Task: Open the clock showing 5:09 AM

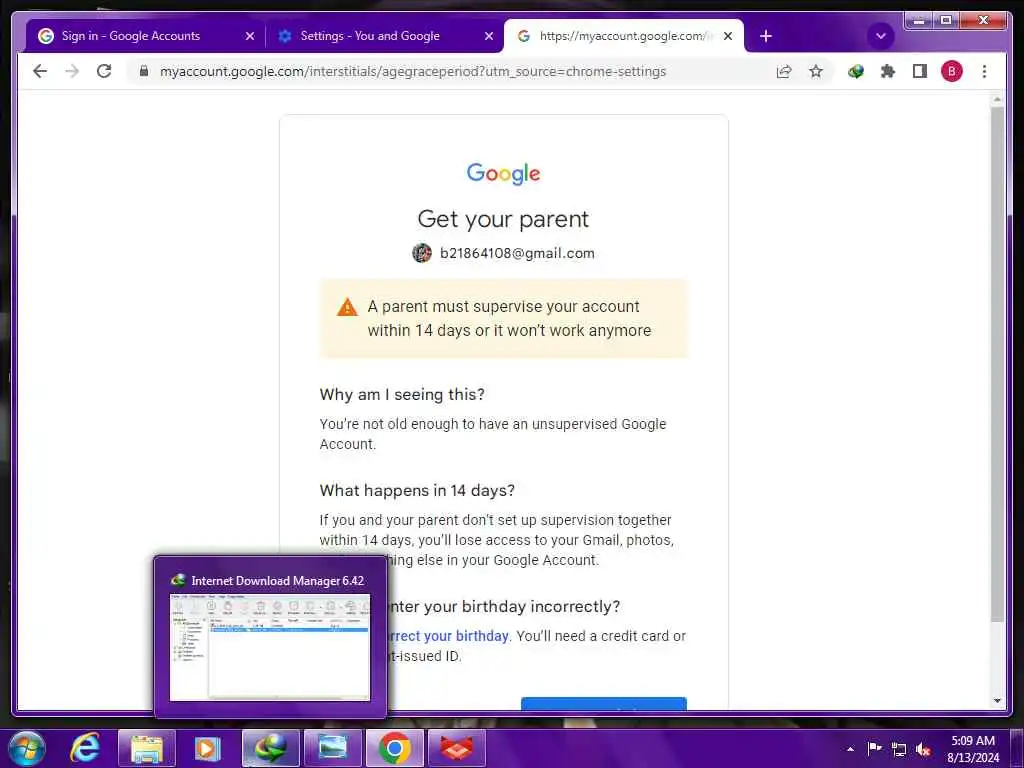Action: tap(973, 748)
